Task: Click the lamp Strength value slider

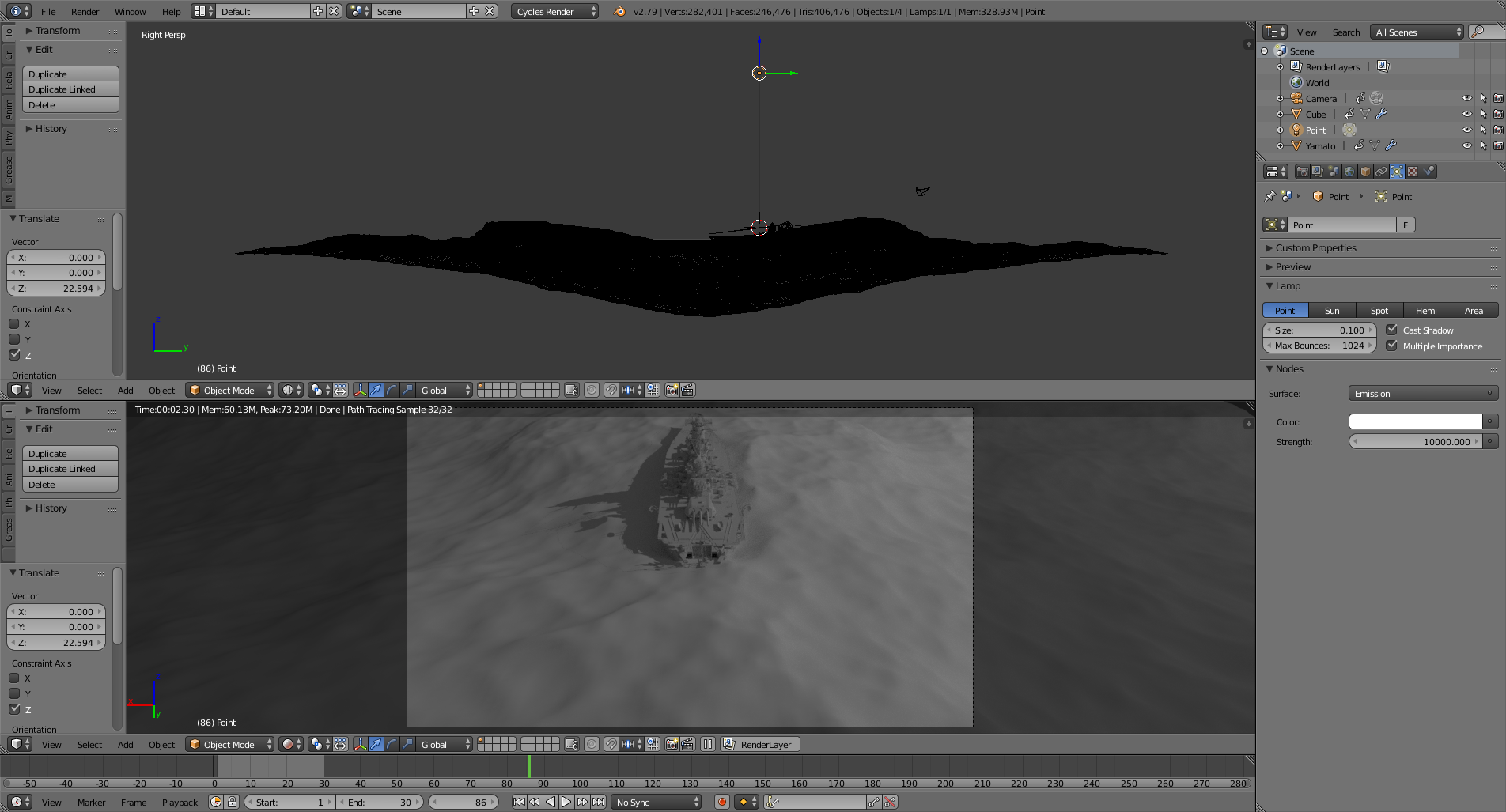Action: pos(1415,441)
